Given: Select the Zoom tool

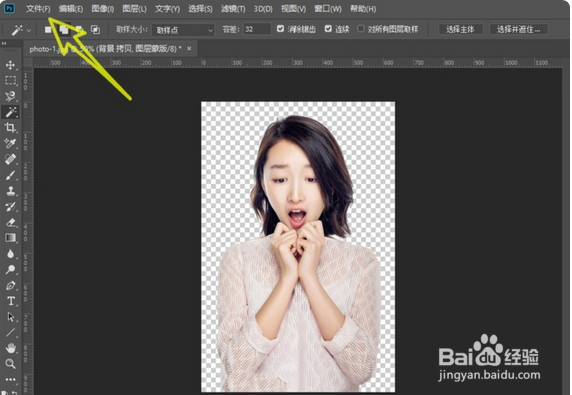Looking at the screenshot, I should [10, 363].
